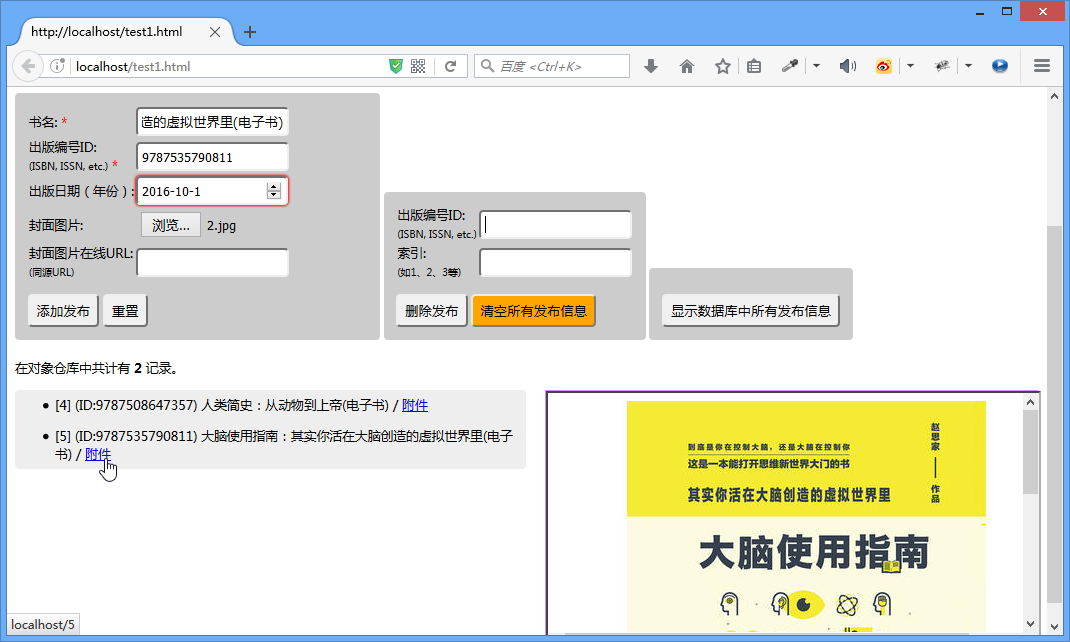Open the QR code icon in address bar
The height and width of the screenshot is (642, 1070).
[x=418, y=66]
